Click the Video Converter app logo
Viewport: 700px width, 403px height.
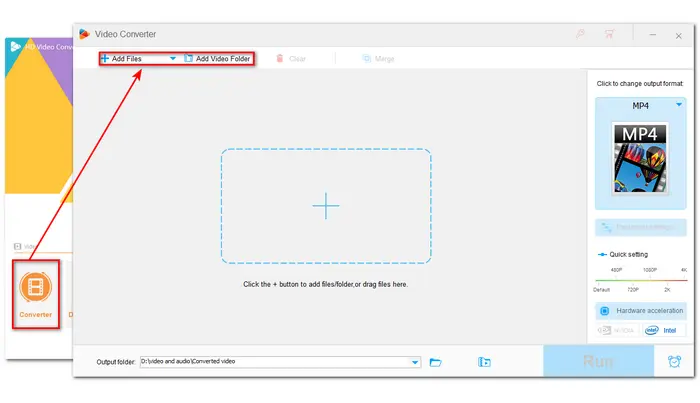pyautogui.click(x=84, y=34)
